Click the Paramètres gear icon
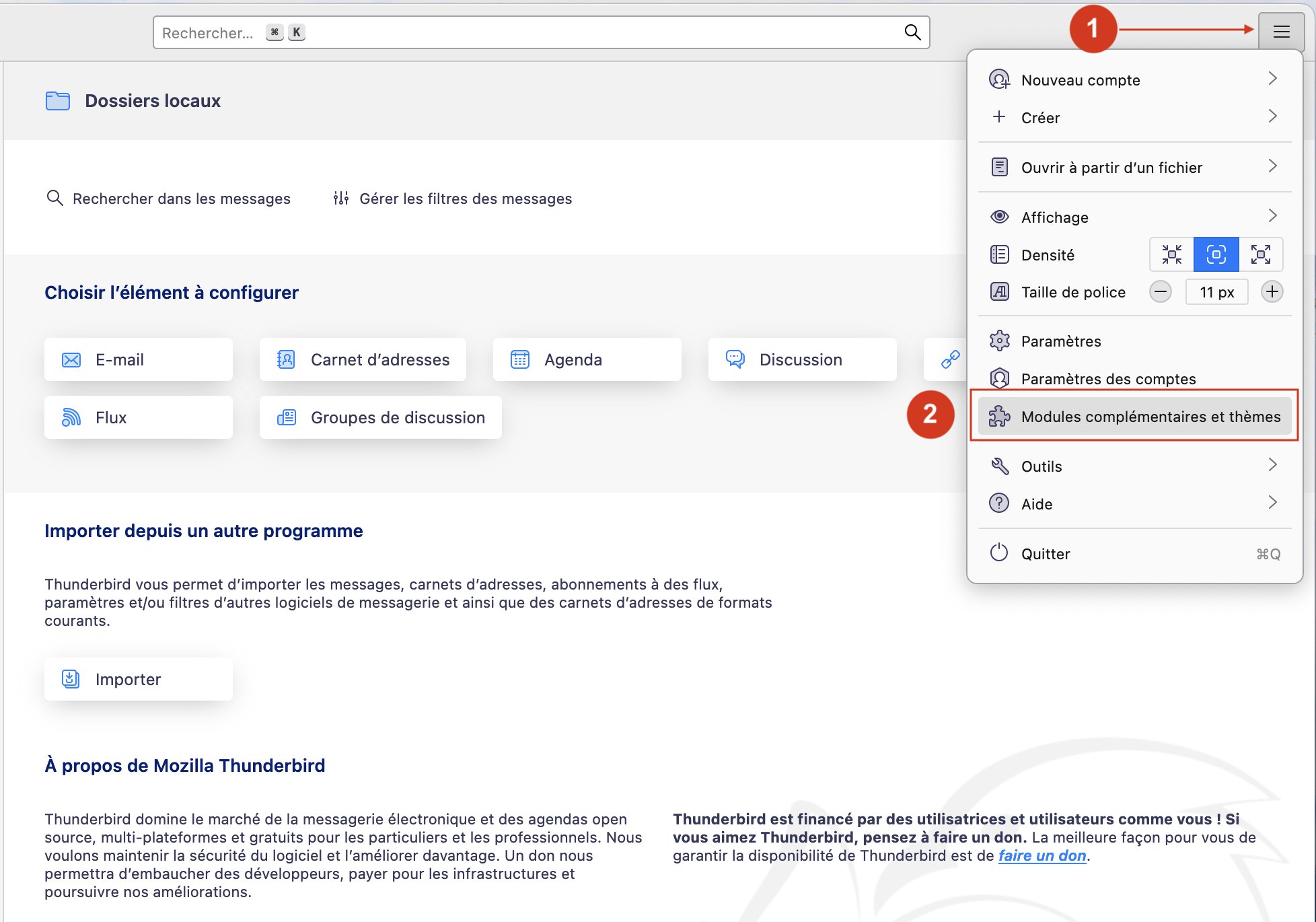Viewport: 1316px width, 922px height. pos(1000,341)
